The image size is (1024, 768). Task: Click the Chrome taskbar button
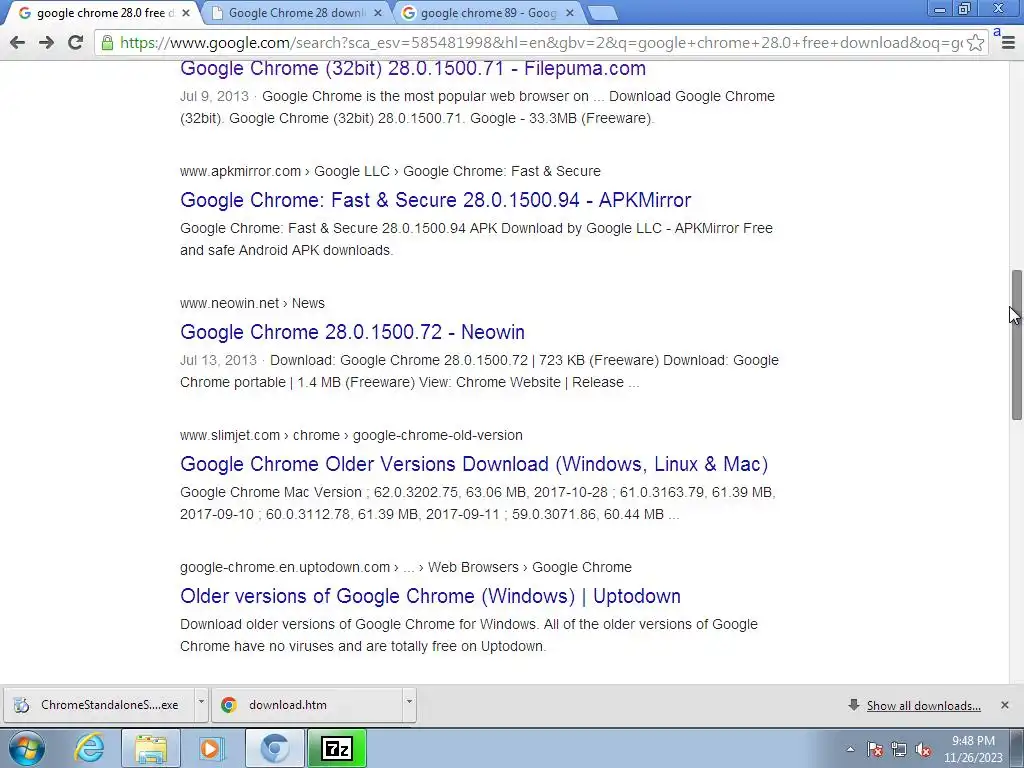click(274, 748)
